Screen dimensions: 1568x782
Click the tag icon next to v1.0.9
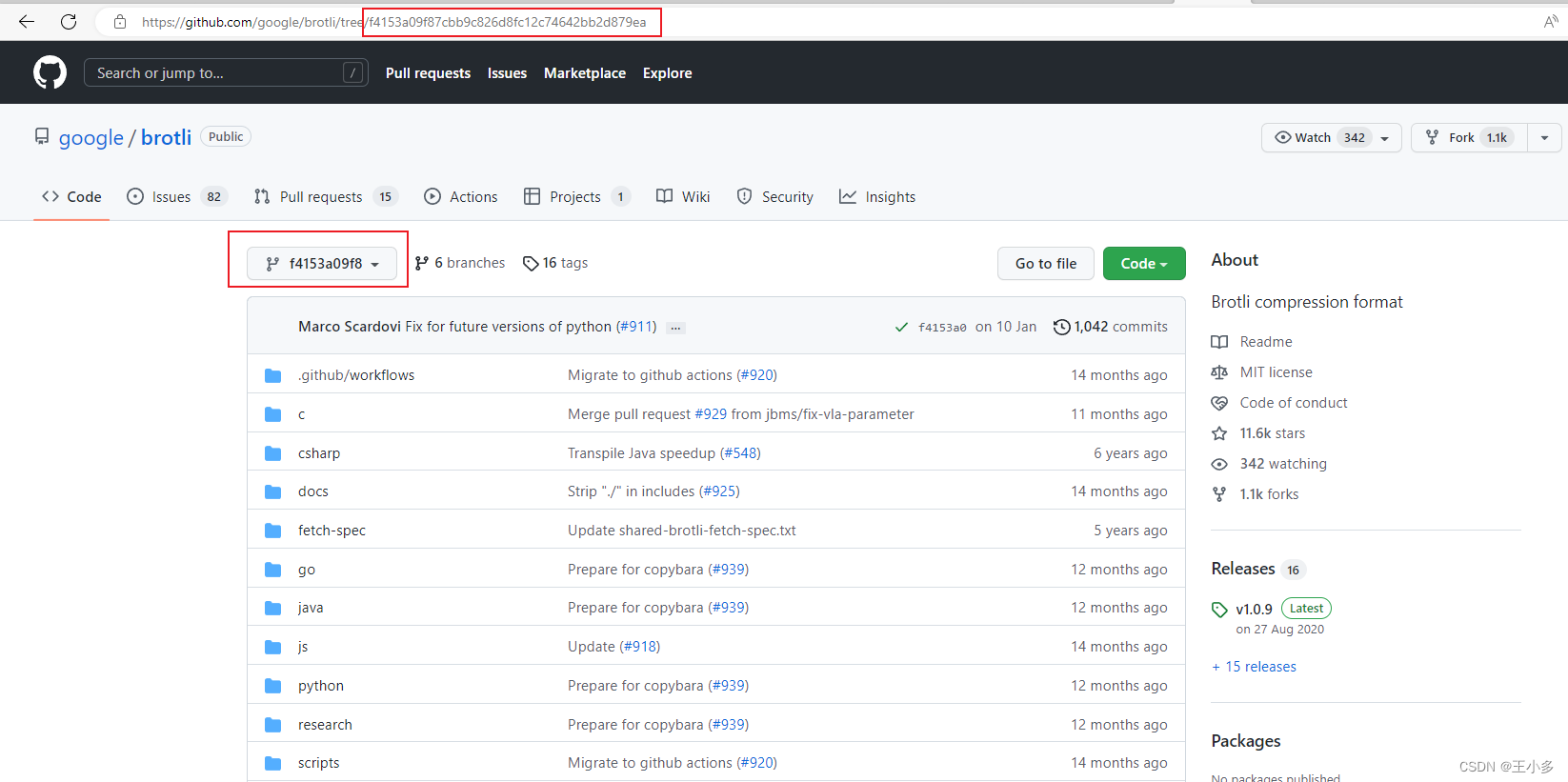[1219, 610]
